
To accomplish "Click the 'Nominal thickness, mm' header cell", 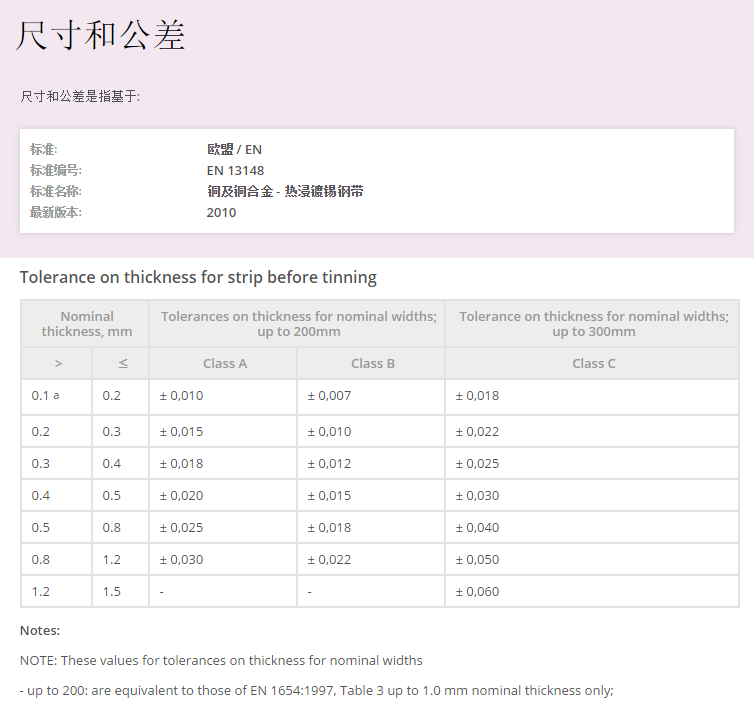I will [x=86, y=323].
